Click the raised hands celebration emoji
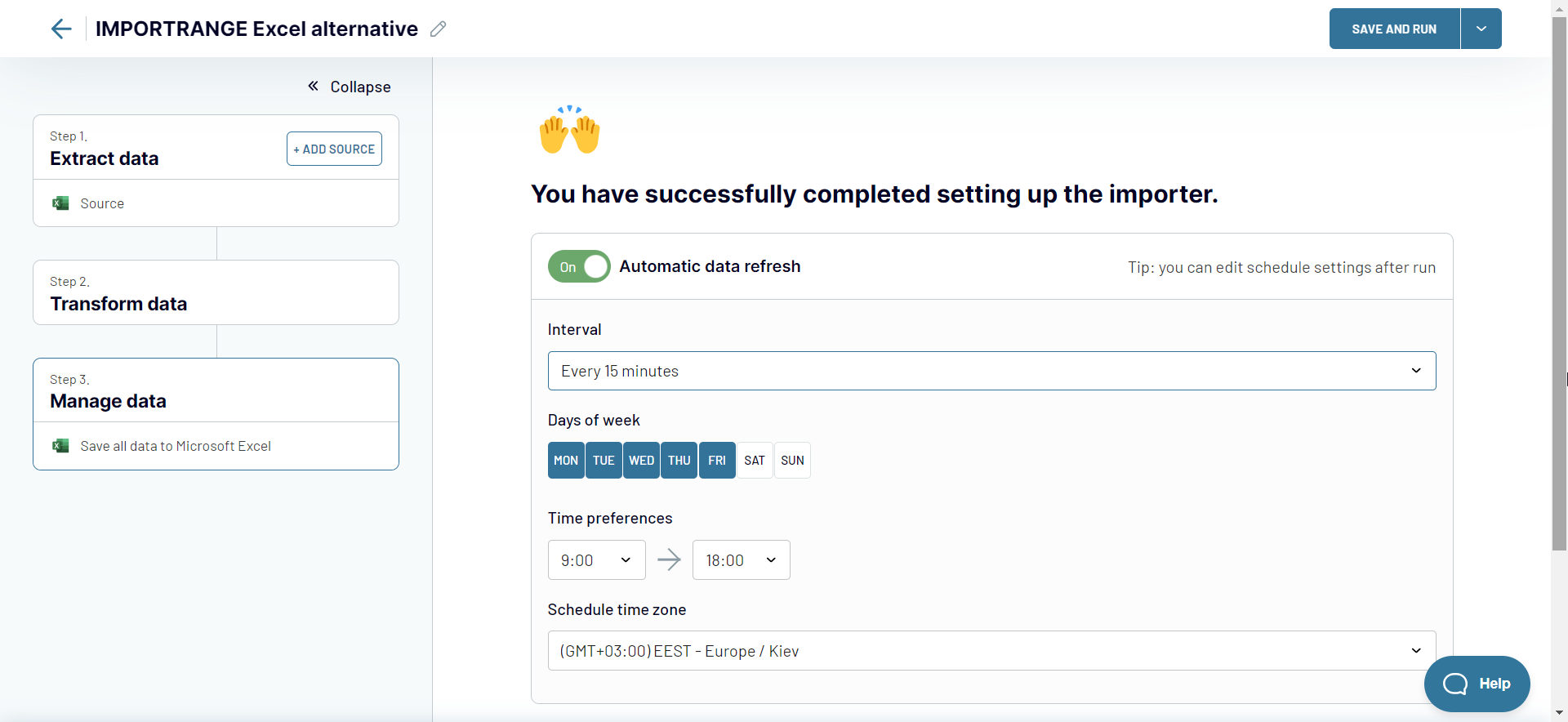 pos(569,130)
